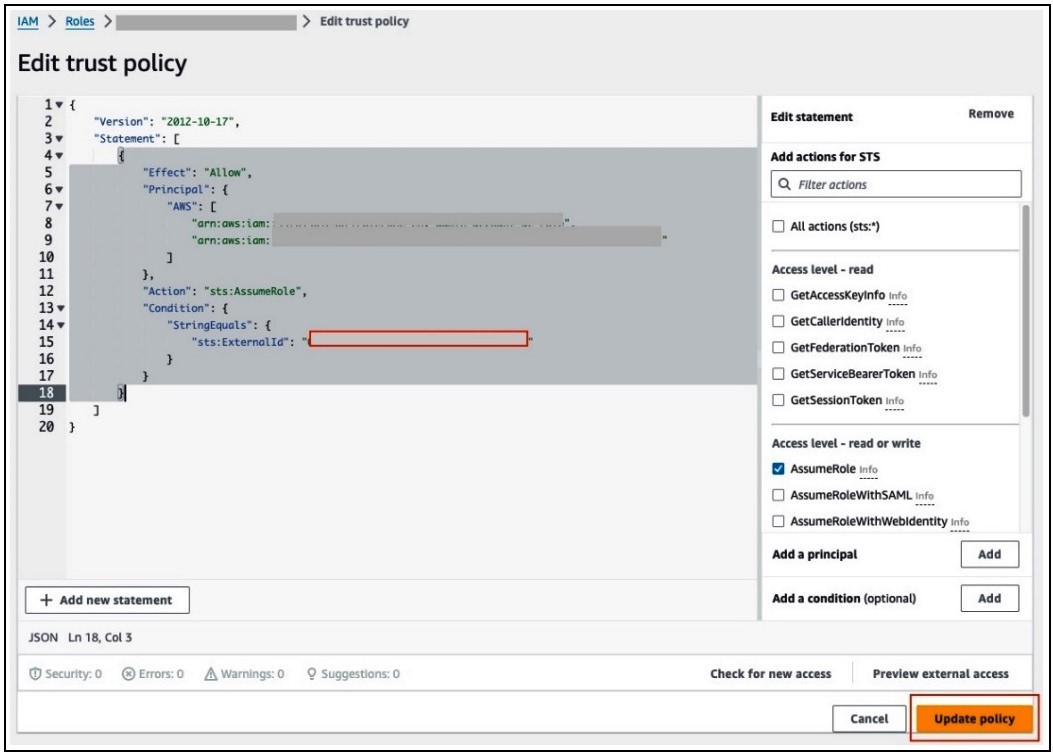
Task: Click the actions list vertical scrollbar
Action: [1025, 310]
